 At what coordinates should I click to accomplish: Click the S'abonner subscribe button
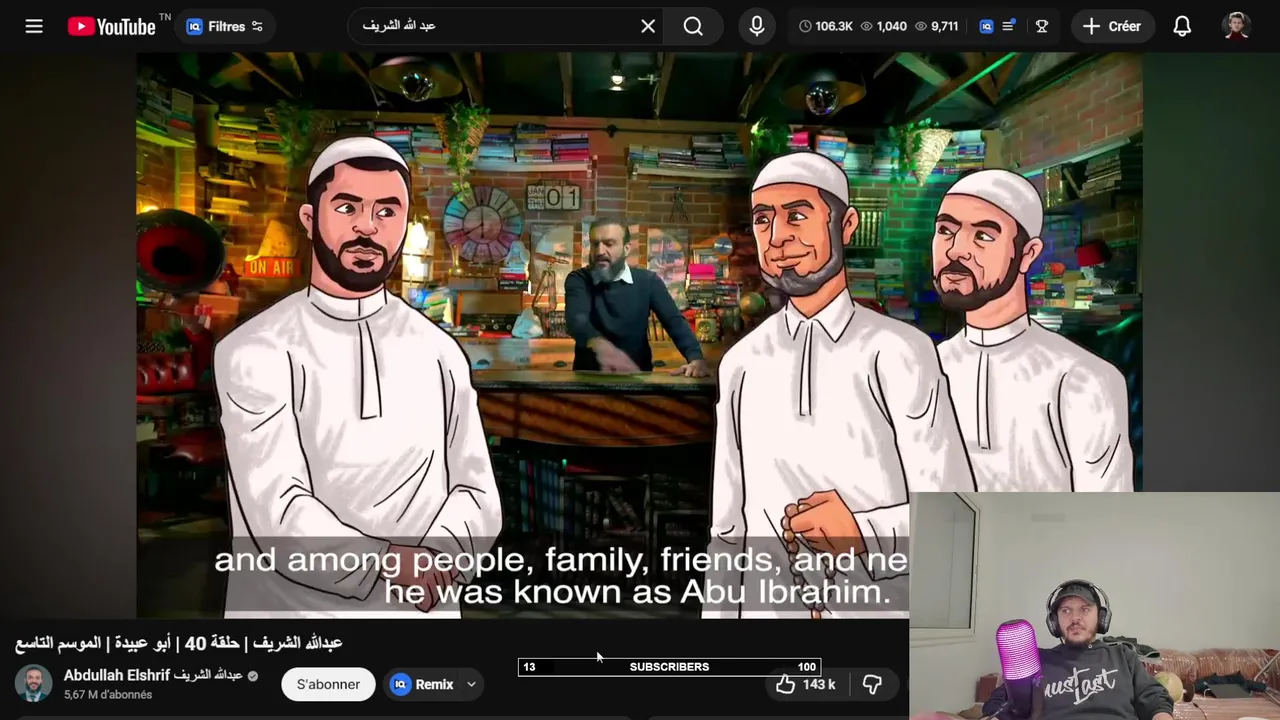(328, 684)
